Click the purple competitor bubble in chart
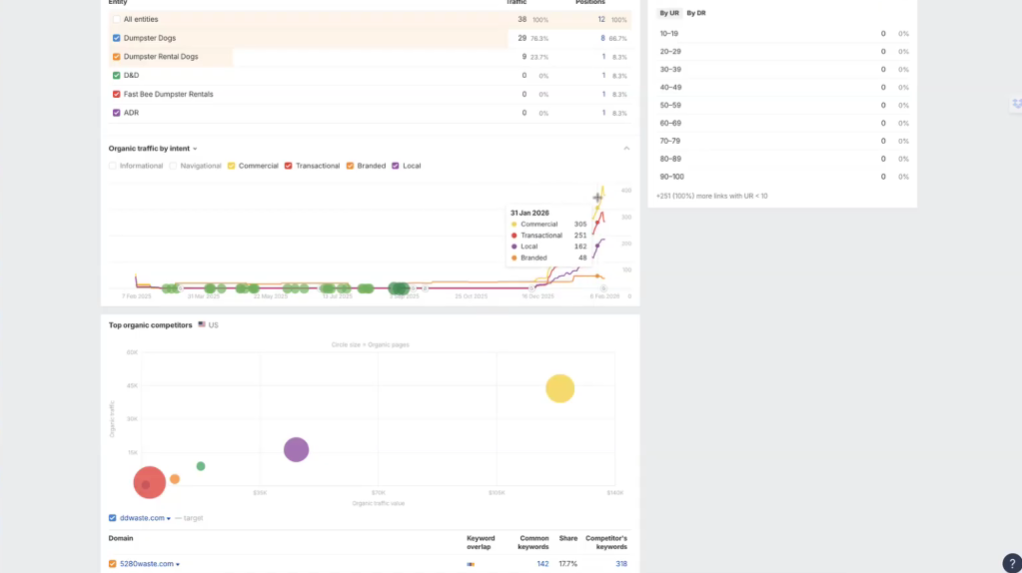Viewport: 1022px width, 573px height. point(296,450)
